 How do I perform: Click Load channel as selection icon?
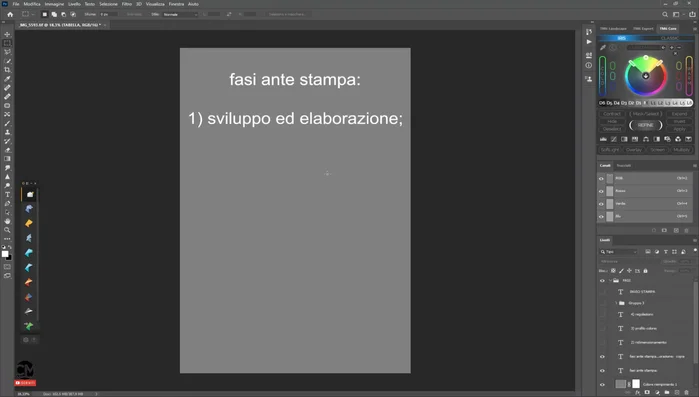tap(654, 230)
